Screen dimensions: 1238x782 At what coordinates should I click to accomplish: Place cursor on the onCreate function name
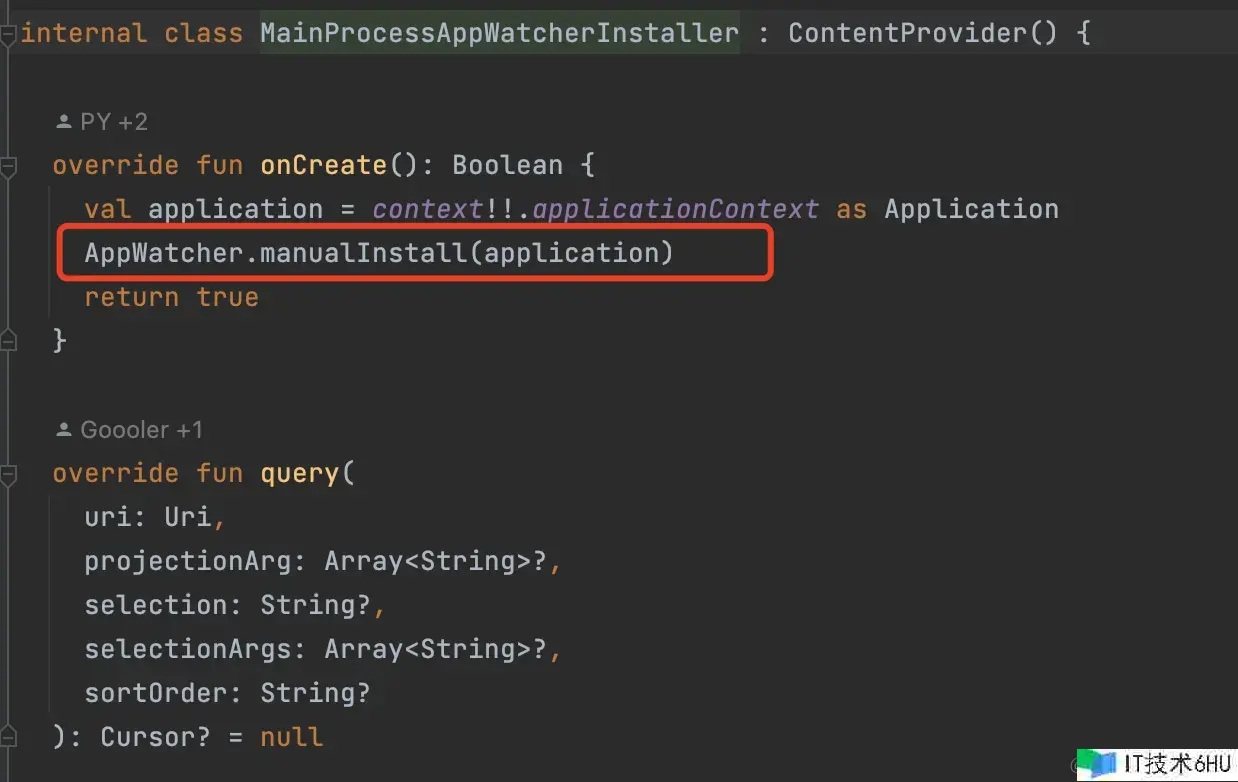pos(323,165)
